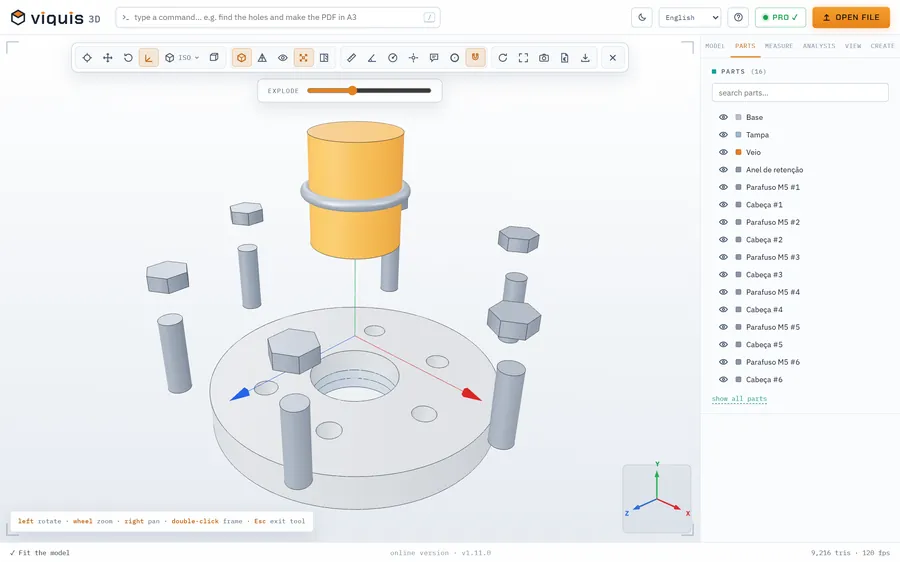Close the viewer toolbar with X
The height and width of the screenshot is (562, 900).
(x=613, y=57)
